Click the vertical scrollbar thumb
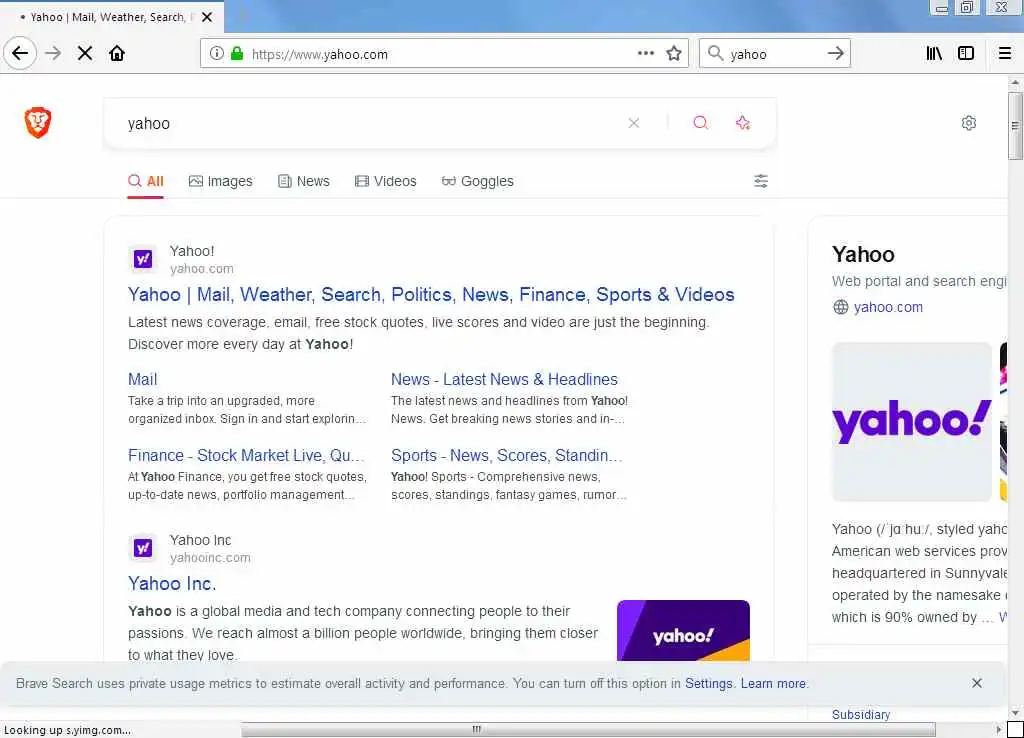Image resolution: width=1024 pixels, height=738 pixels. [1014, 125]
